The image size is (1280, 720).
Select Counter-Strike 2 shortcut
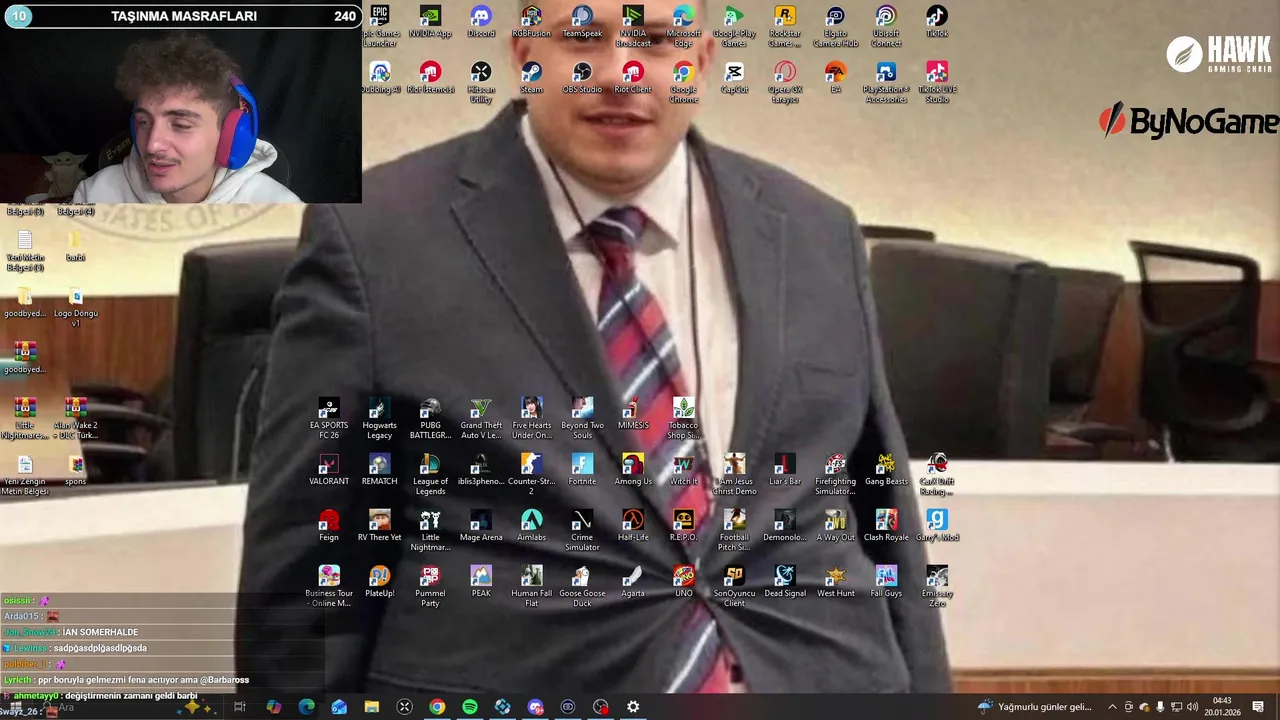click(x=531, y=474)
